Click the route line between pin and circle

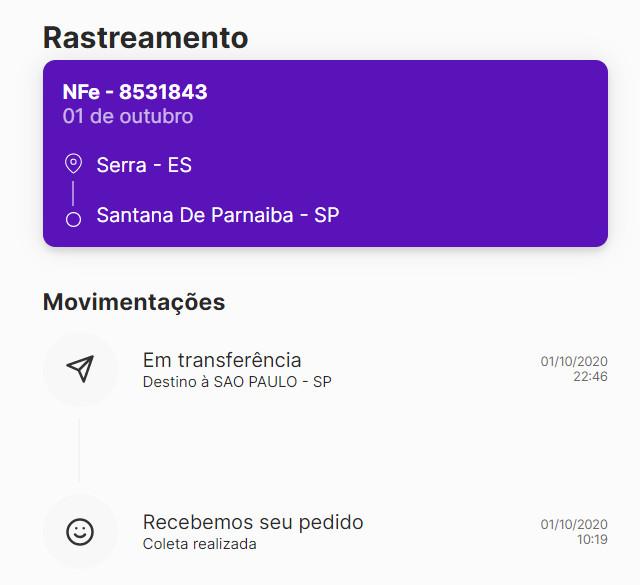tap(73, 193)
